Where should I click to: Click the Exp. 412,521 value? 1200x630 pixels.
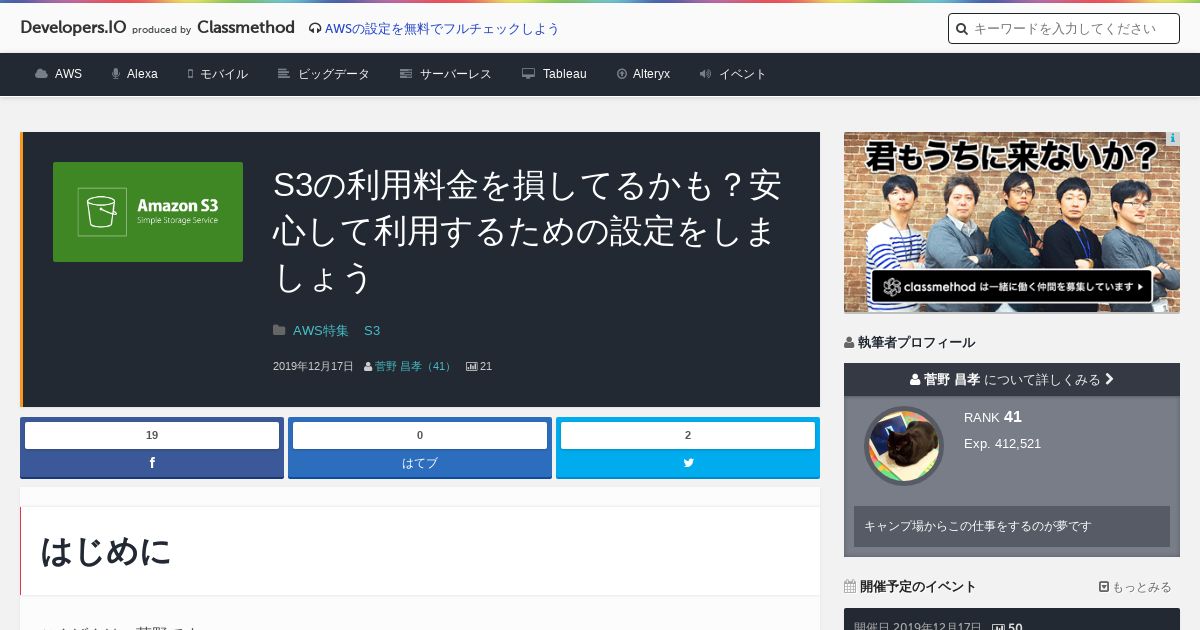[1003, 443]
